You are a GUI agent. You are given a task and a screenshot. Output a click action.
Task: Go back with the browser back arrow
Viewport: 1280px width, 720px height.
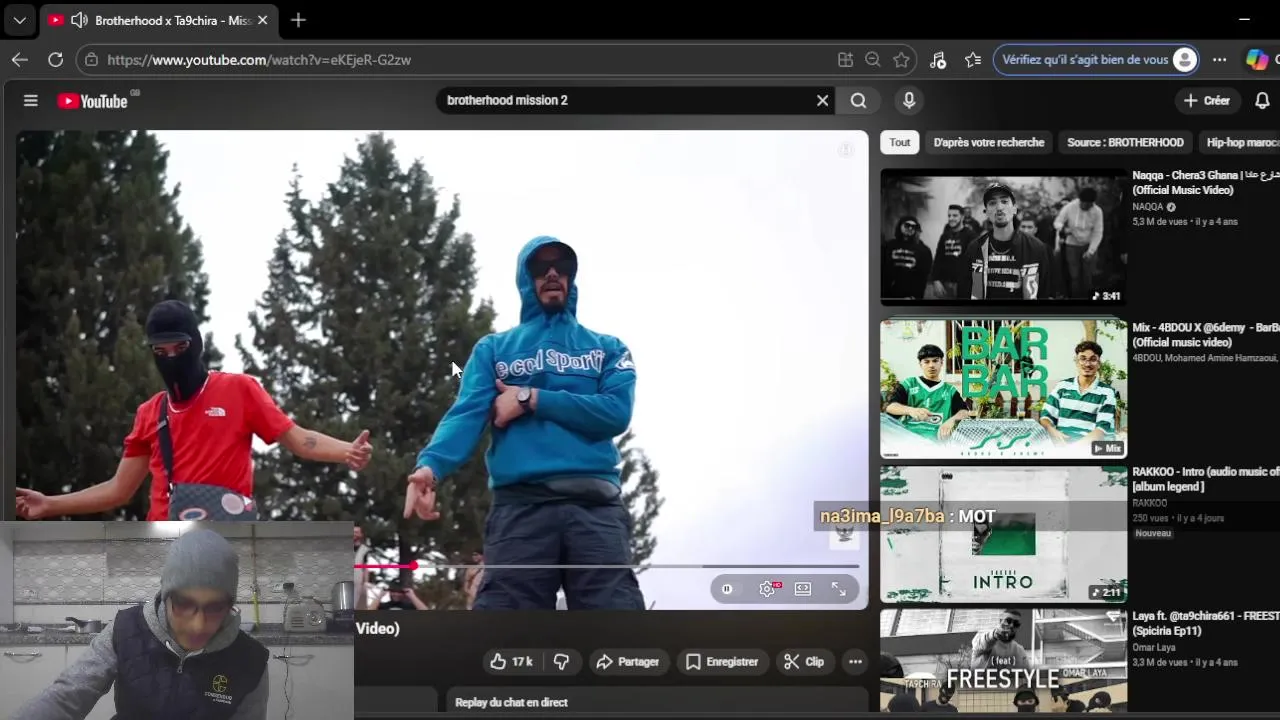[19, 60]
